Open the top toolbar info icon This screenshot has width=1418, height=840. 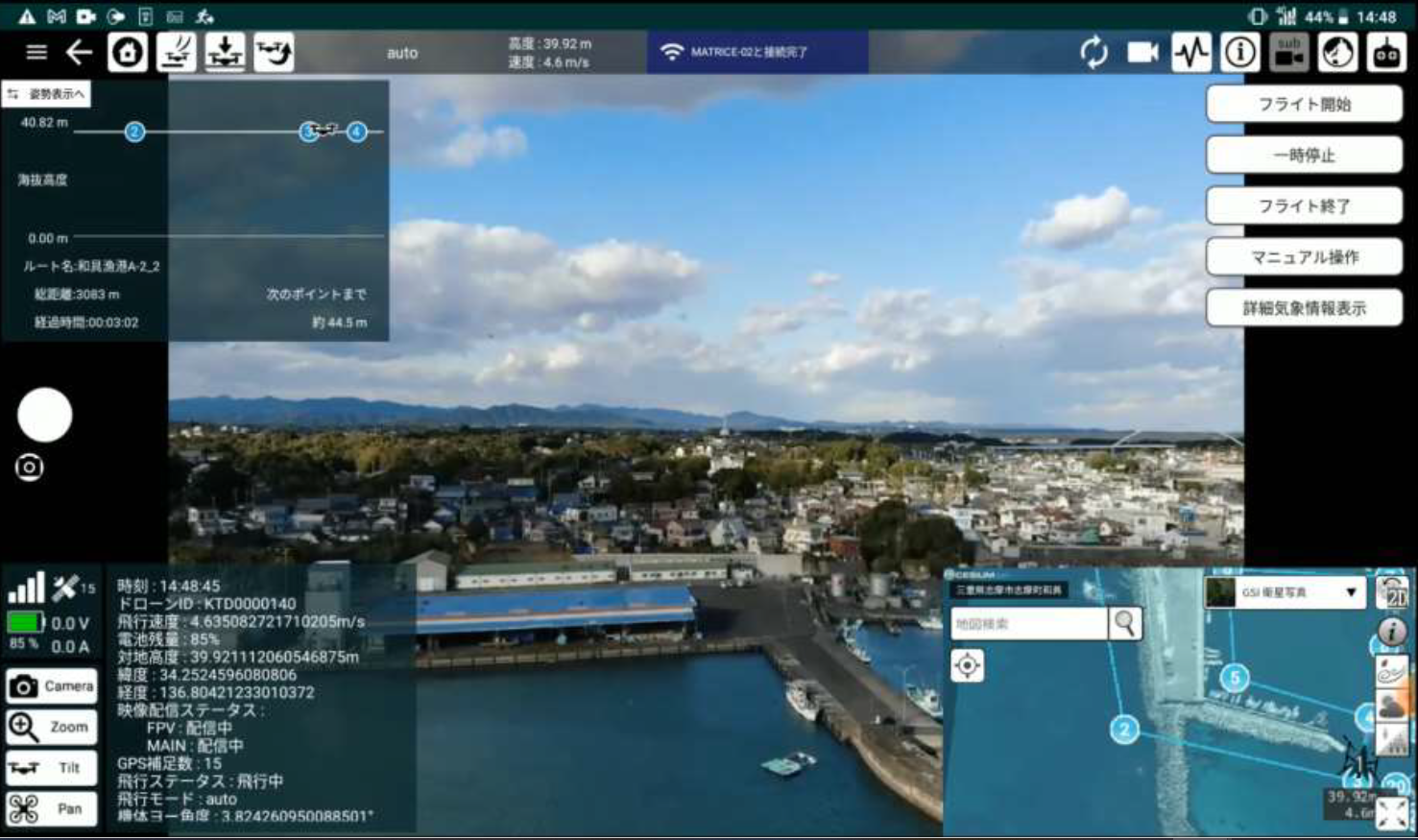pyautogui.click(x=1240, y=52)
